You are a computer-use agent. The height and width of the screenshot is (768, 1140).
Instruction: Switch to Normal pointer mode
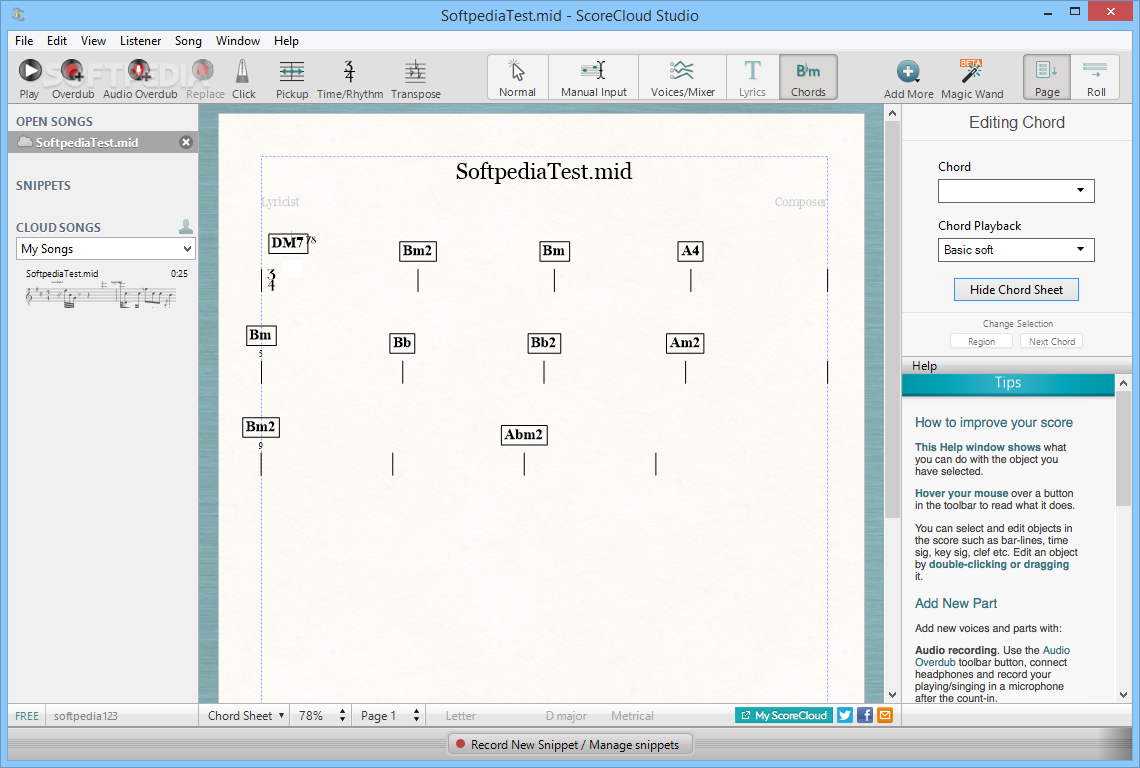[x=517, y=77]
